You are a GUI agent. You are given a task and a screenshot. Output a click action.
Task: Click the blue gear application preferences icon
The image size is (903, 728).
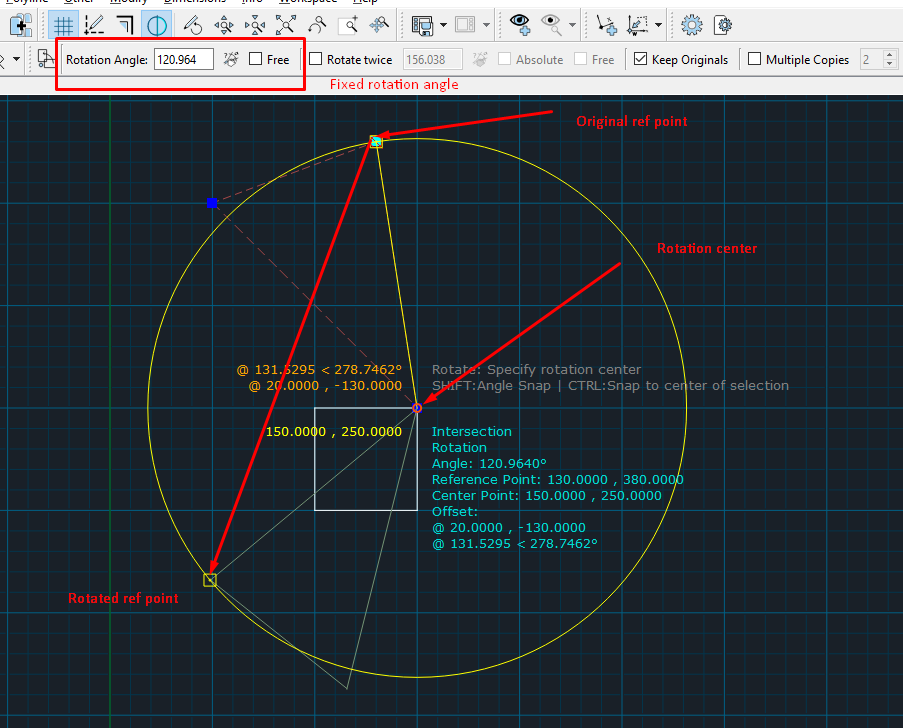point(691,25)
